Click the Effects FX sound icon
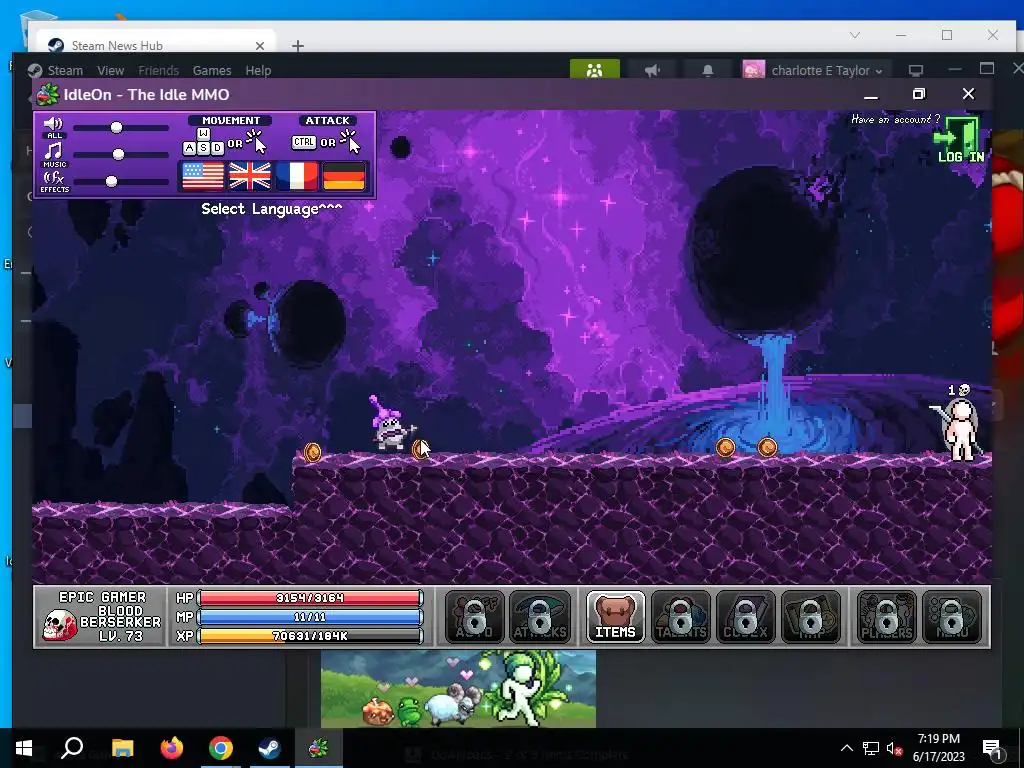Screen dimensions: 1024x768 (54, 178)
